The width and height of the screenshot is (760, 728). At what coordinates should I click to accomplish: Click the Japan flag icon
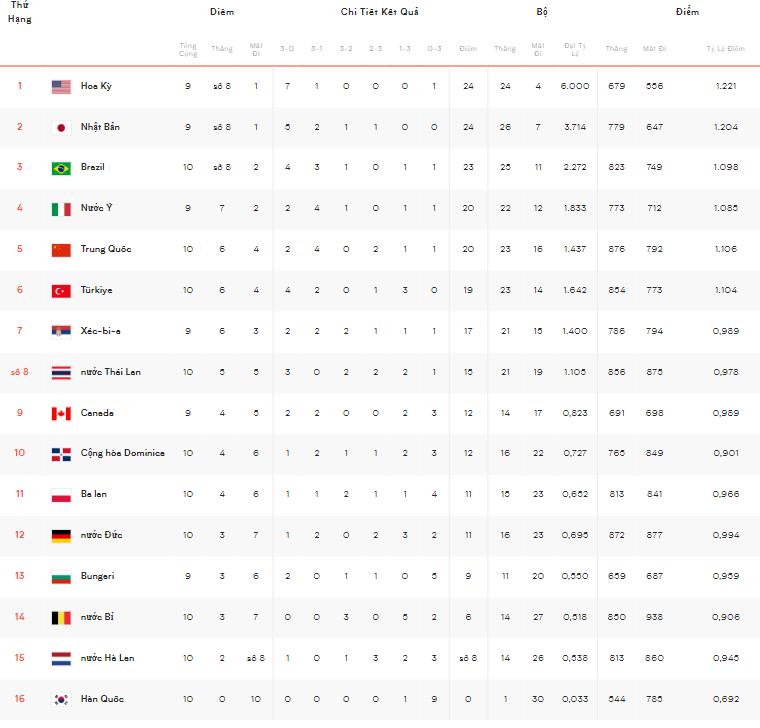point(61,127)
